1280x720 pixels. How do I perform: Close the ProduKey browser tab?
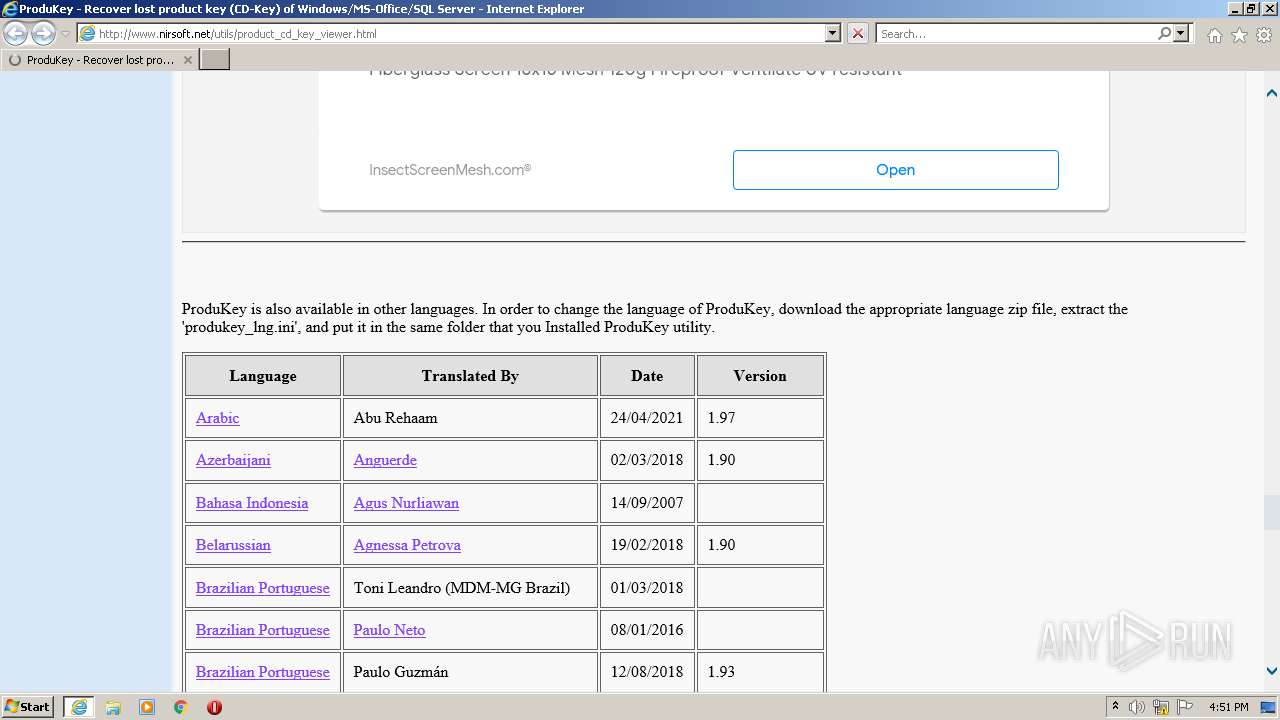(x=187, y=60)
